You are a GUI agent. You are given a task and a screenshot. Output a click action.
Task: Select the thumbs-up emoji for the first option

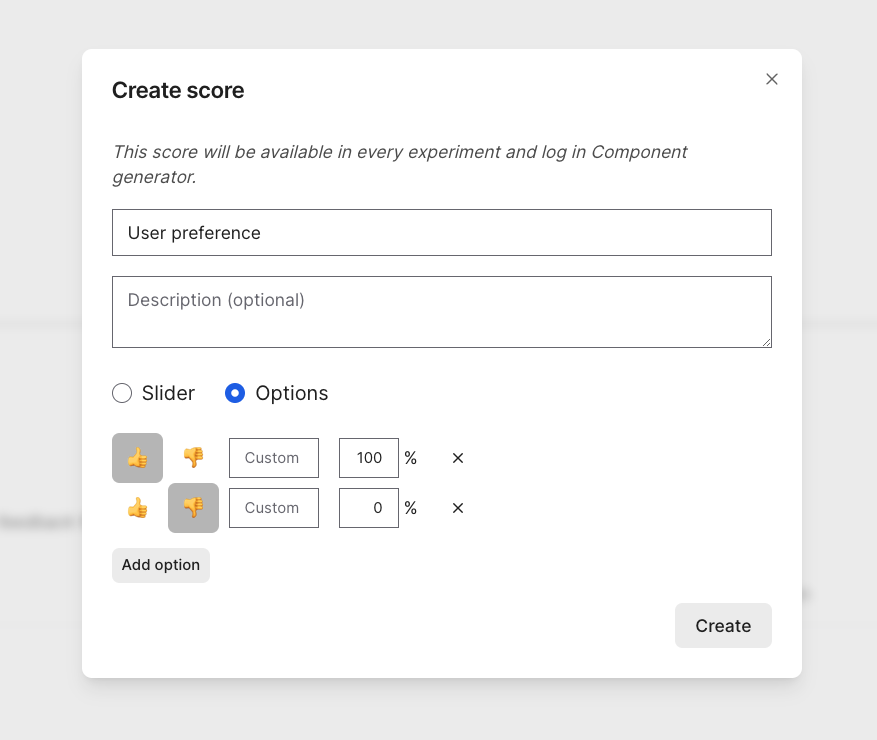[x=137, y=457]
